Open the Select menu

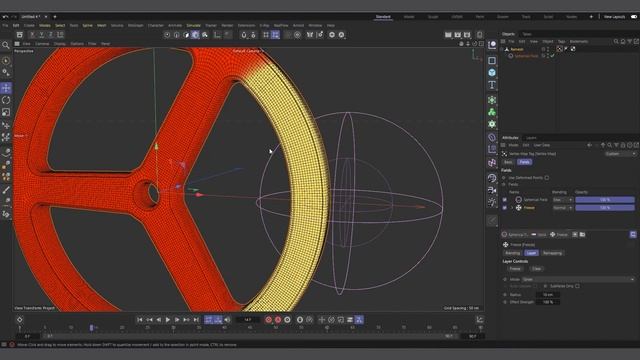pyautogui.click(x=60, y=25)
